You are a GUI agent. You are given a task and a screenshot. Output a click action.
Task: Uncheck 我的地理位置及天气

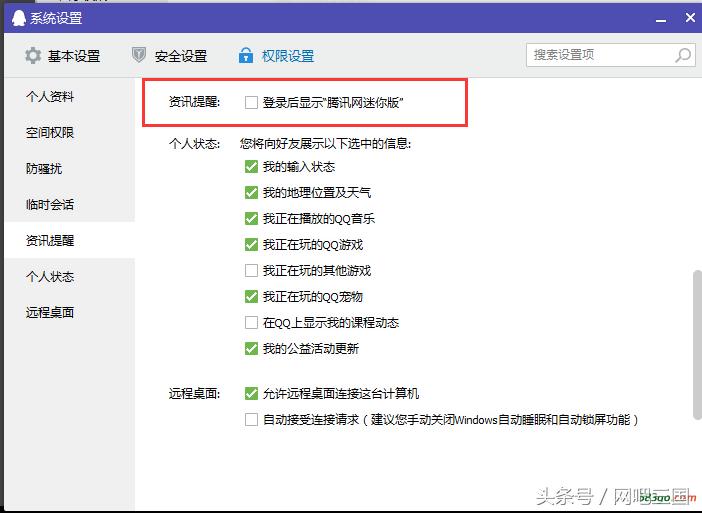point(251,192)
